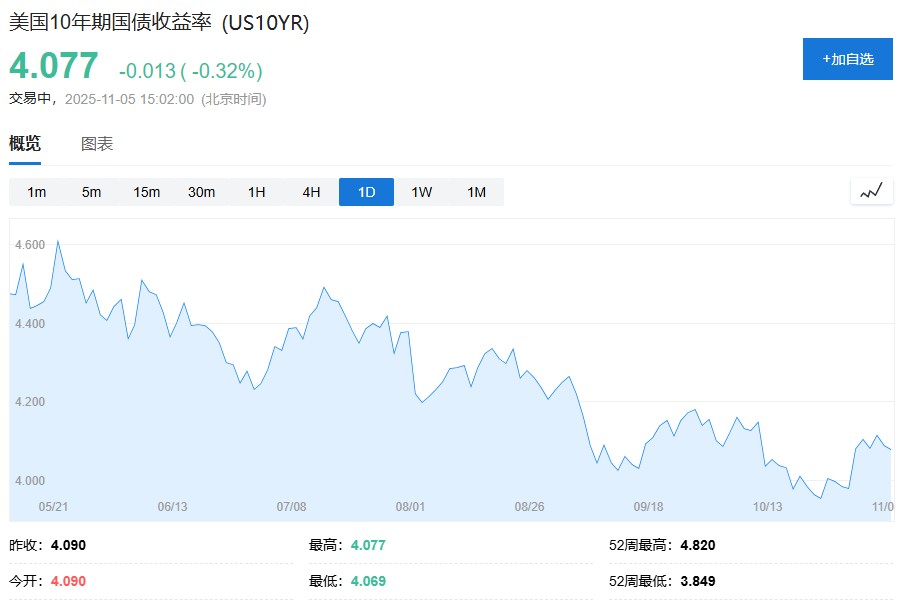Pick the 4H timeframe button
This screenshot has height=607, width=915.
click(x=311, y=192)
